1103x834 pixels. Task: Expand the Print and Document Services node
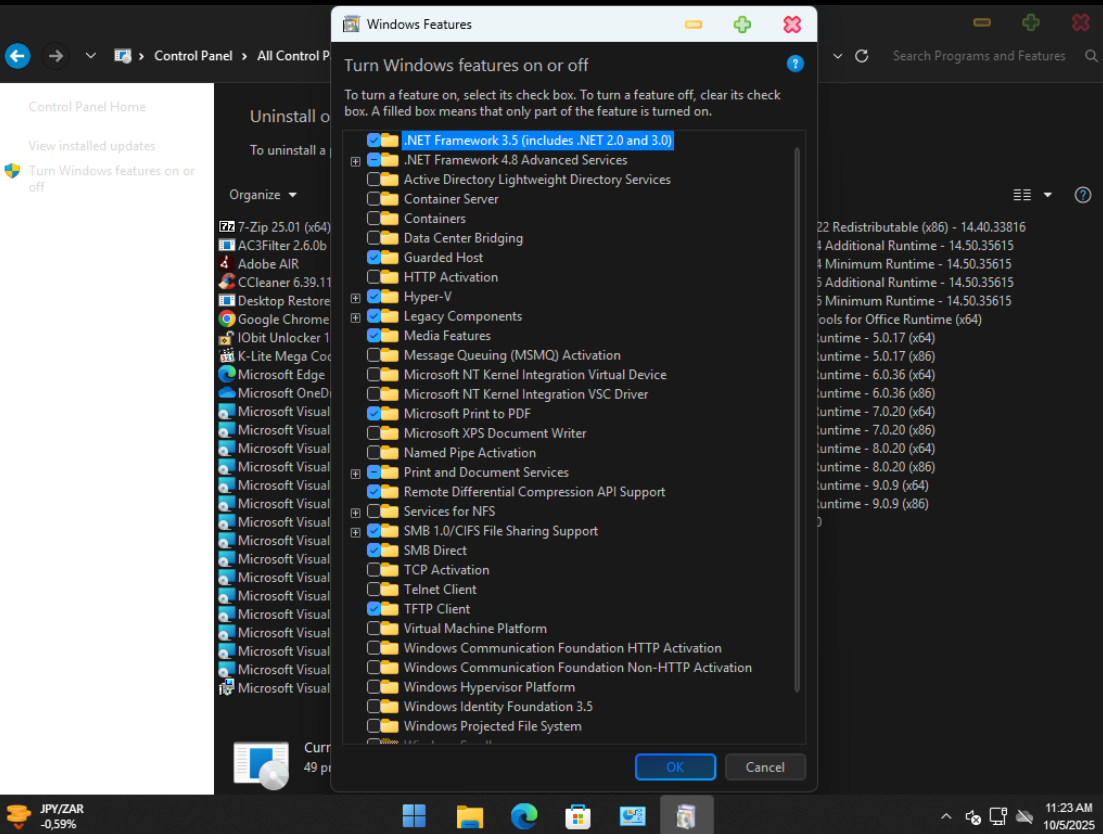pos(355,473)
